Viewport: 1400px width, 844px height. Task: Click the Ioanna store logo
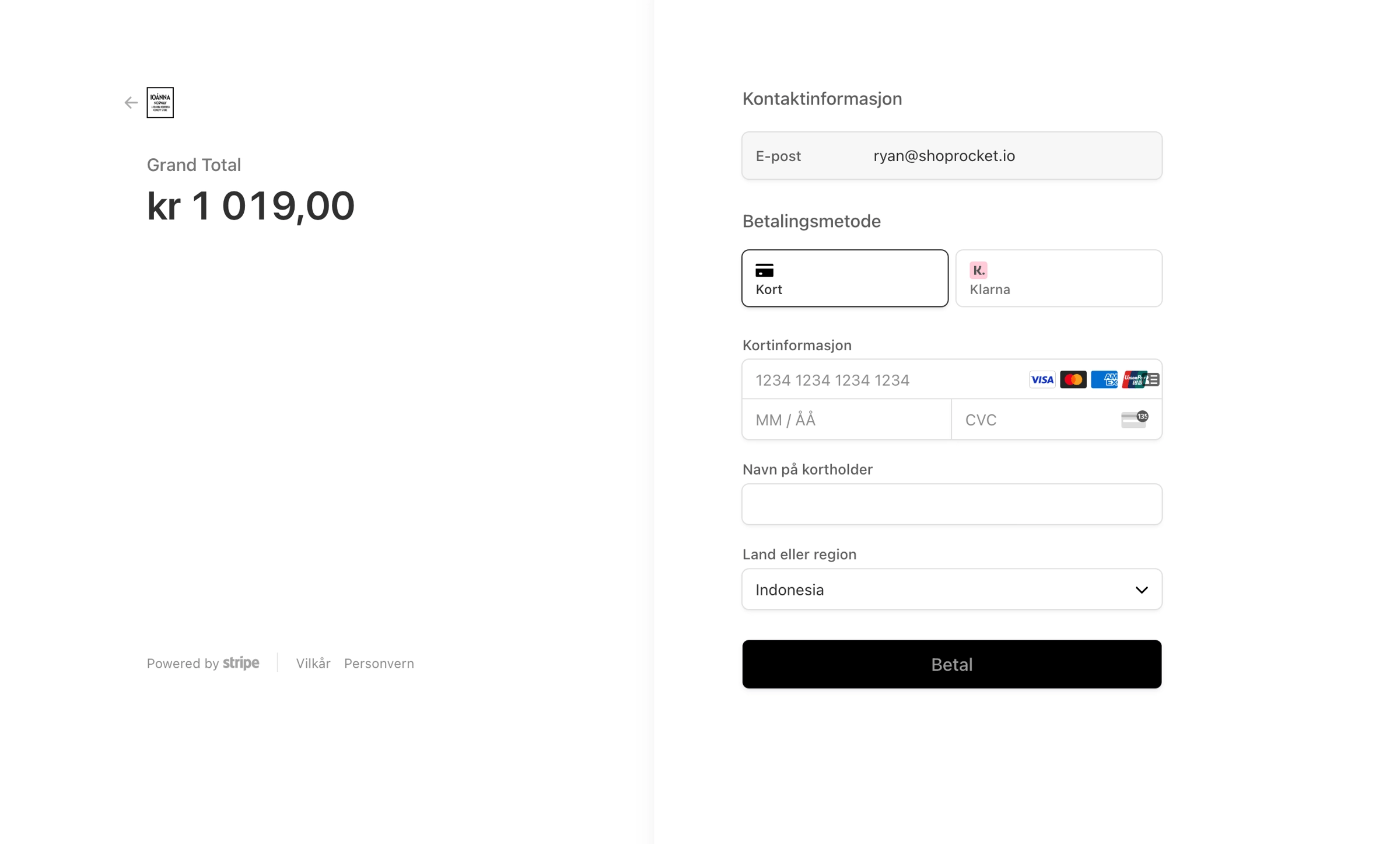[x=160, y=103]
